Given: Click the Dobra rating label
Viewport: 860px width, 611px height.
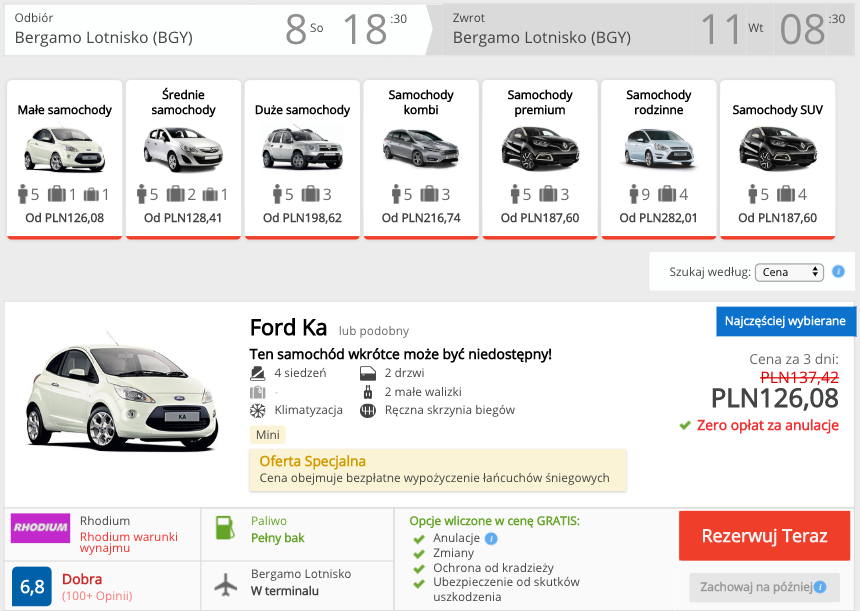Looking at the screenshot, I should (82, 579).
